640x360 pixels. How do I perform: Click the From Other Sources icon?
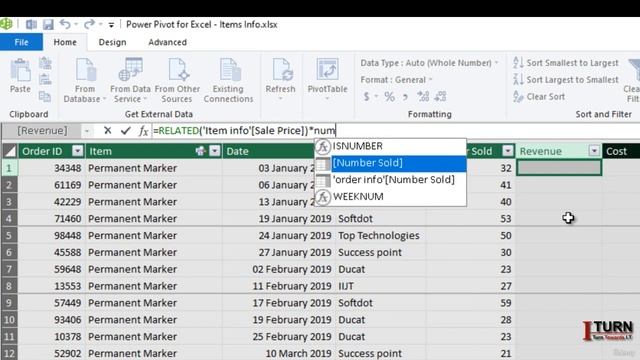click(x=178, y=70)
